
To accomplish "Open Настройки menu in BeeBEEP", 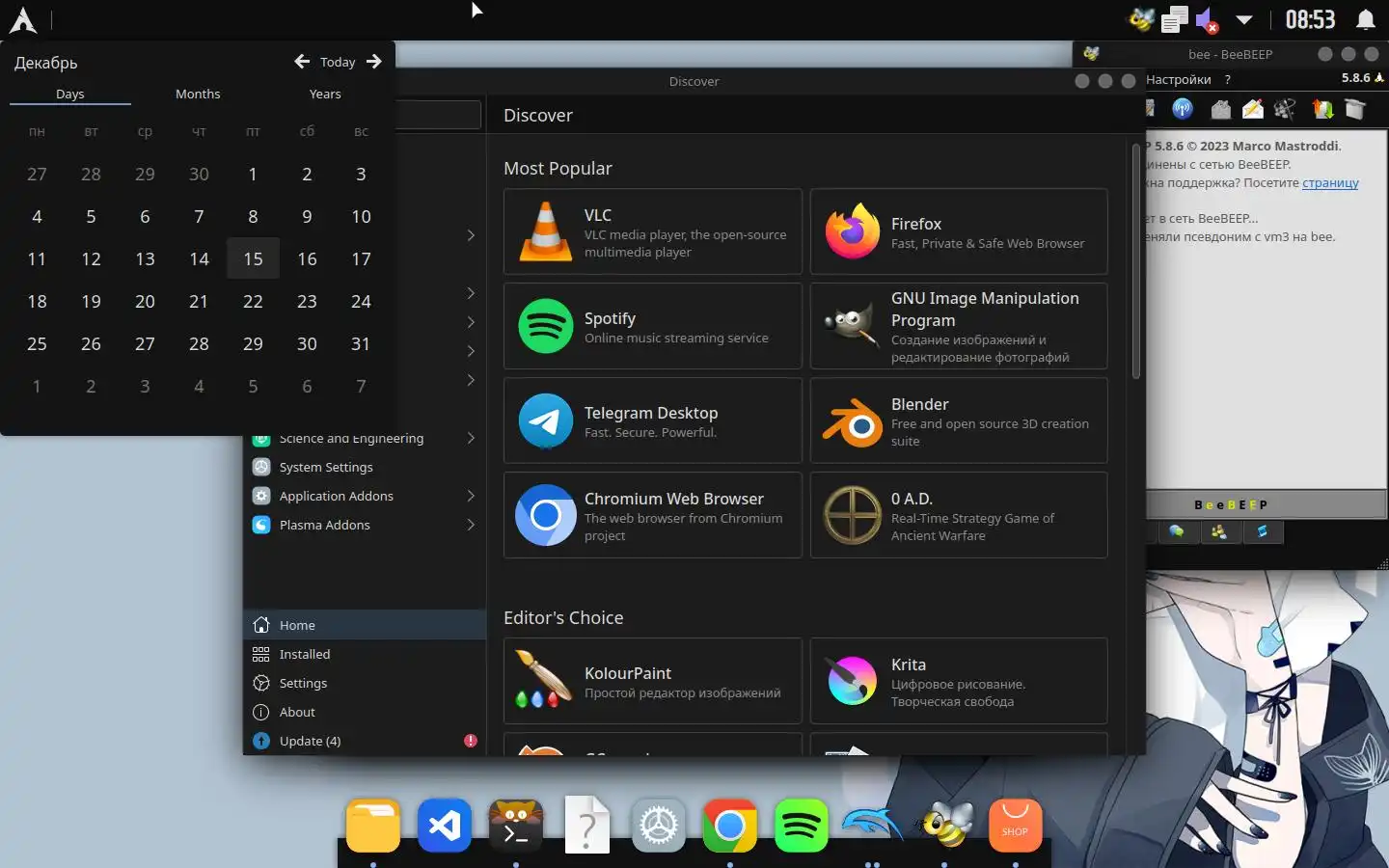I will [x=1178, y=79].
